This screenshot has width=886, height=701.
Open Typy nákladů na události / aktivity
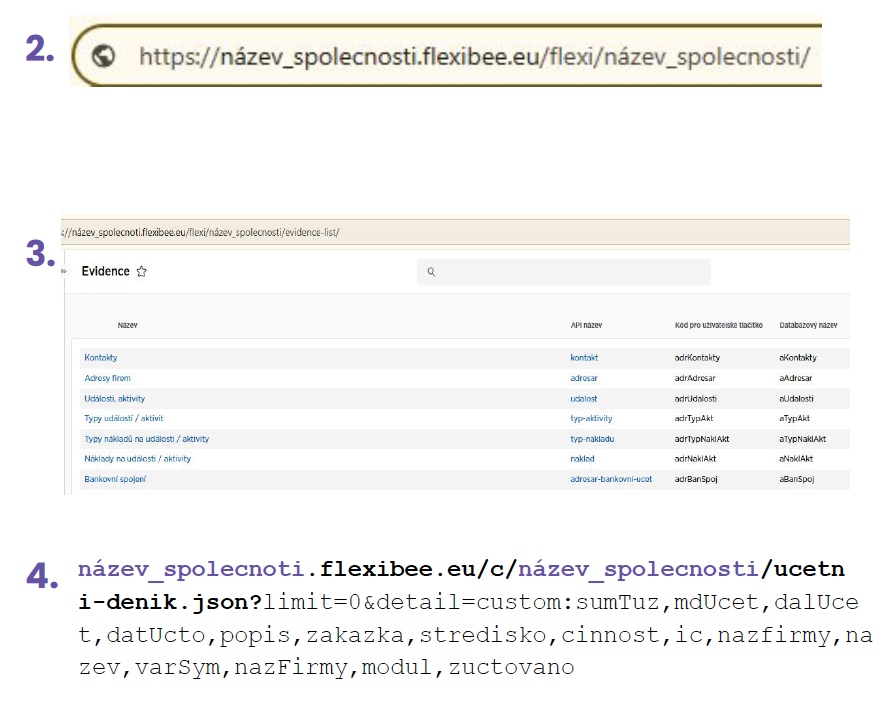(x=147, y=438)
